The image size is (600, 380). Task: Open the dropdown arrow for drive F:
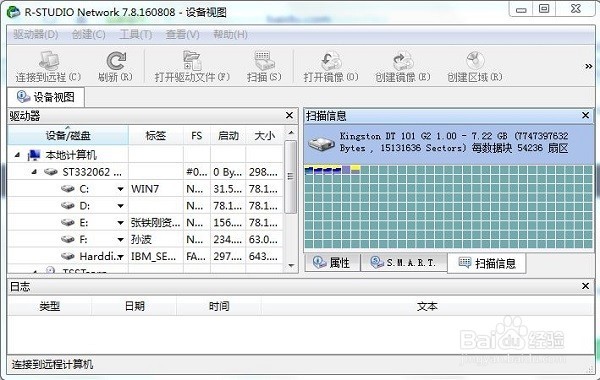tap(121, 240)
